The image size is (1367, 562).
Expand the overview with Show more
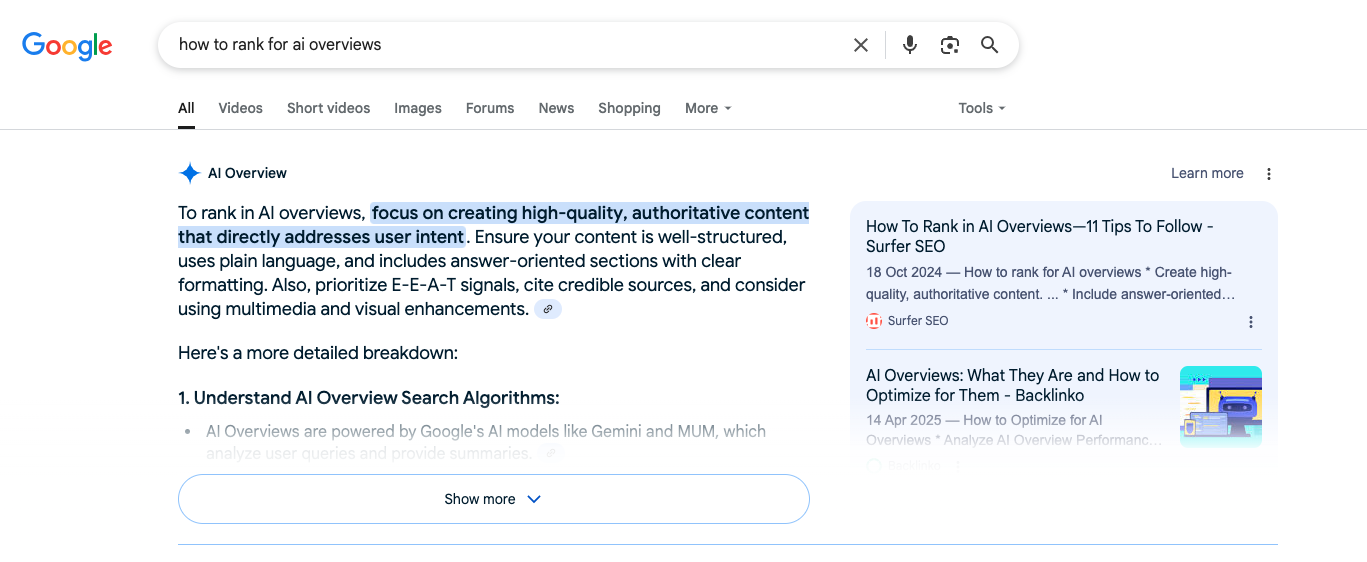click(493, 499)
